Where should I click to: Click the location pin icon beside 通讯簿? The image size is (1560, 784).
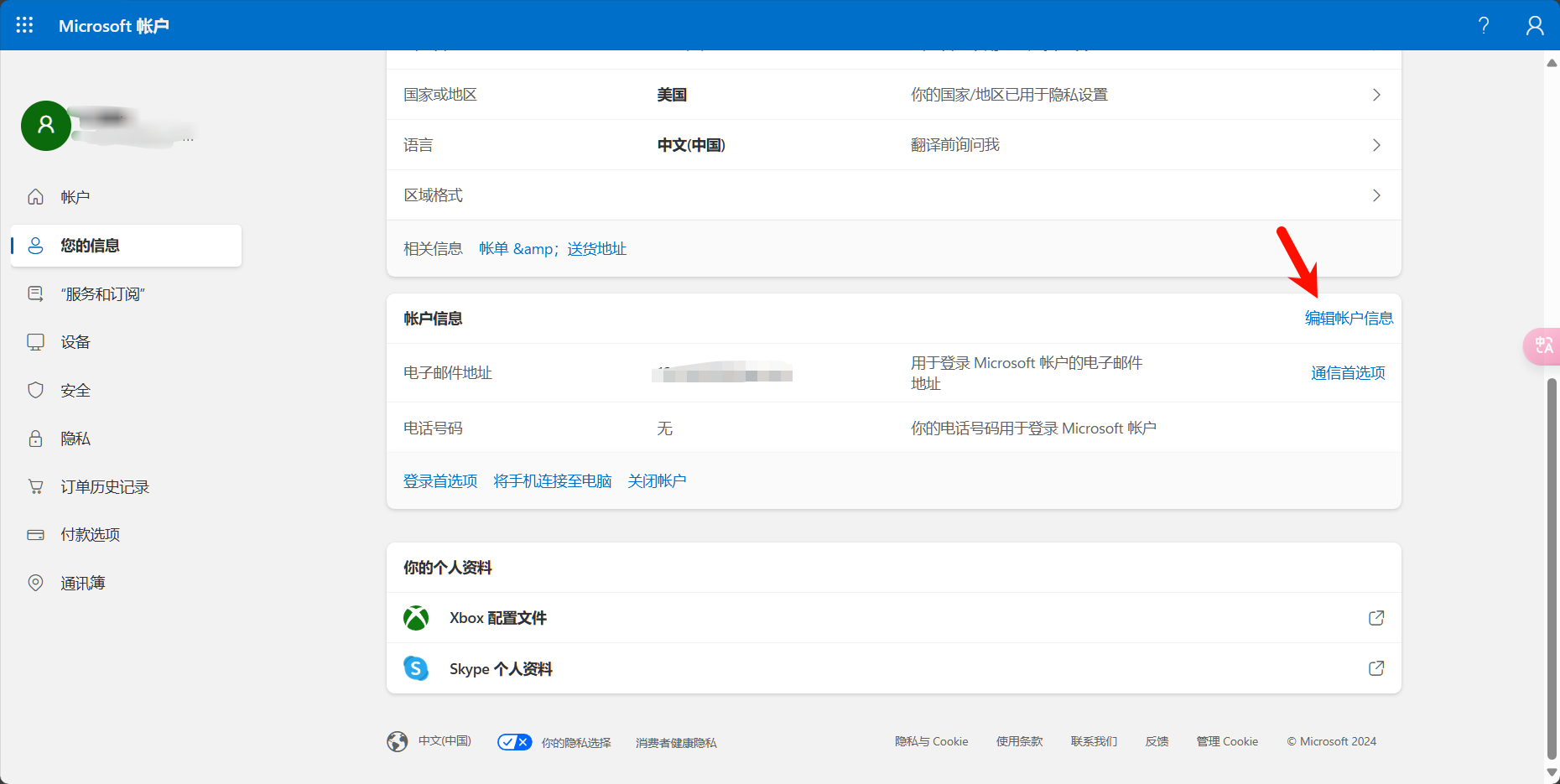[x=35, y=583]
